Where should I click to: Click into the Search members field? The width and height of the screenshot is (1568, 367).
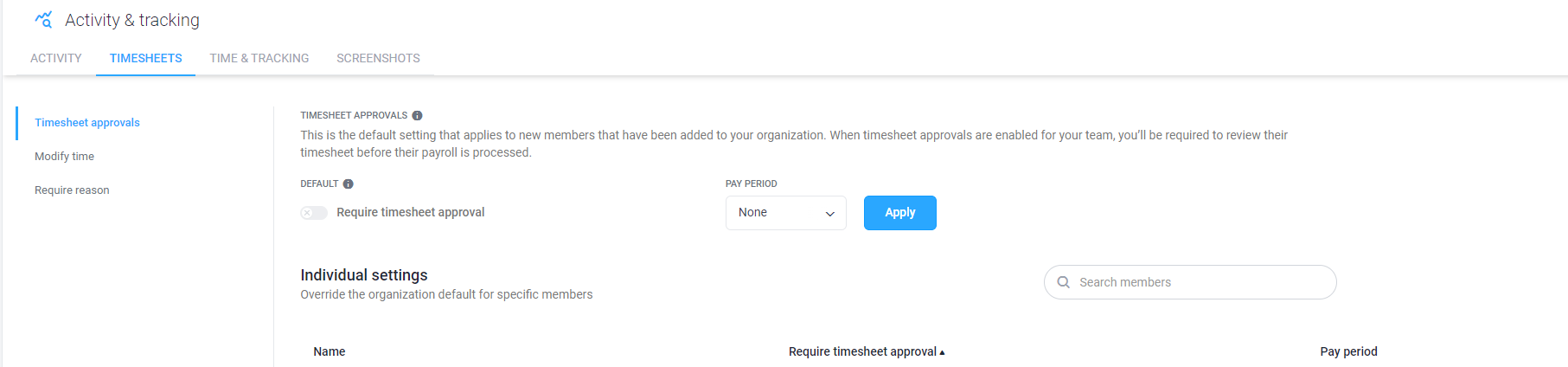pos(1190,282)
